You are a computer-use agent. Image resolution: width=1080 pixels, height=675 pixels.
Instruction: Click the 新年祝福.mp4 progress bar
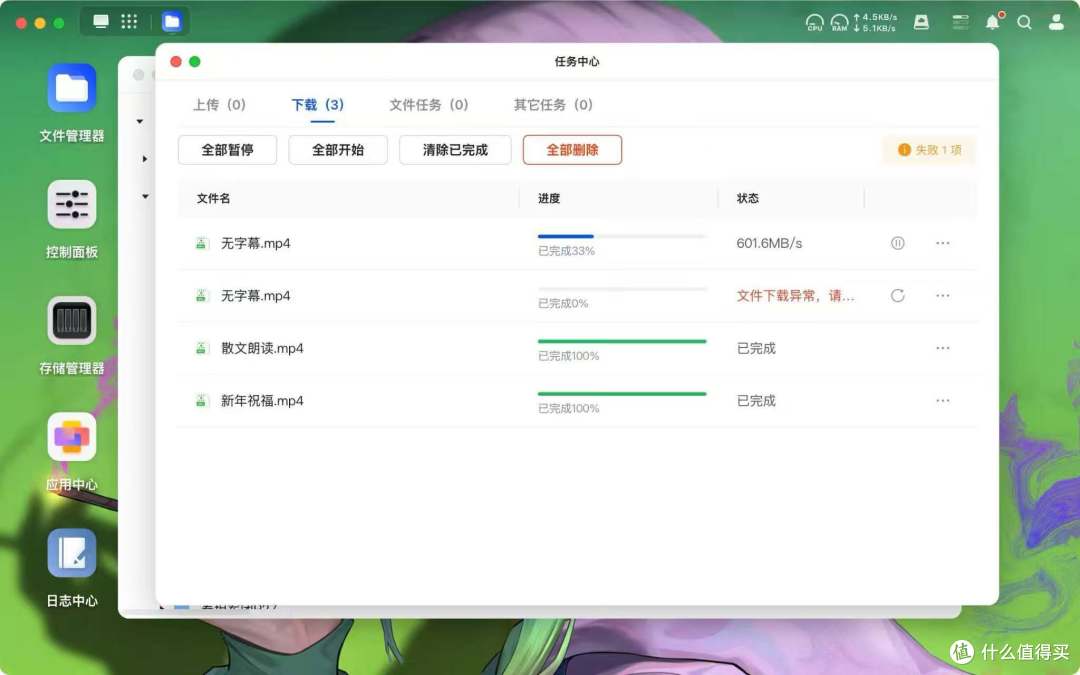(622, 393)
